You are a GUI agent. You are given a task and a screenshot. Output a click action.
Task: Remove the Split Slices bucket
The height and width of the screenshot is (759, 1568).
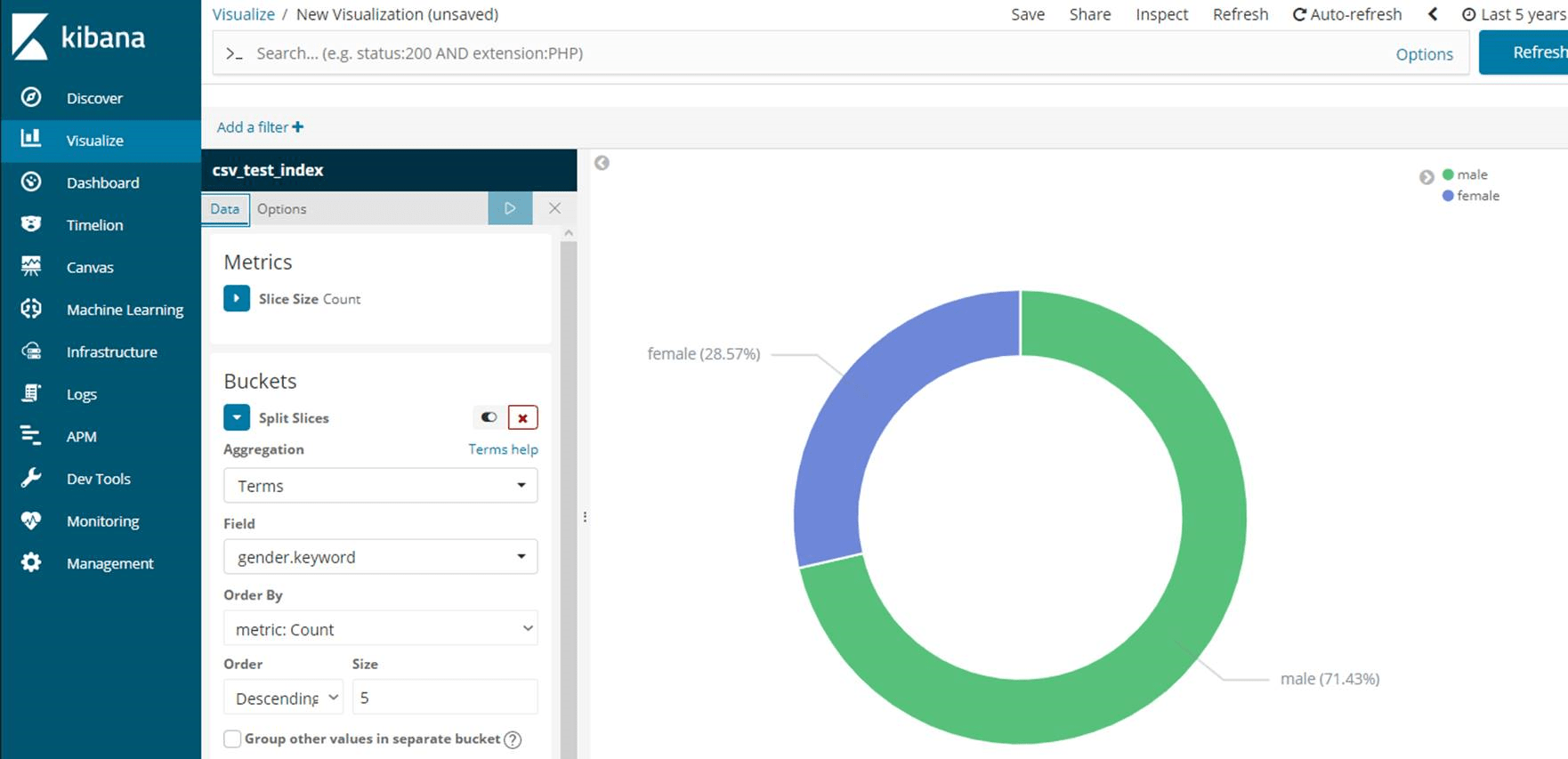point(522,417)
